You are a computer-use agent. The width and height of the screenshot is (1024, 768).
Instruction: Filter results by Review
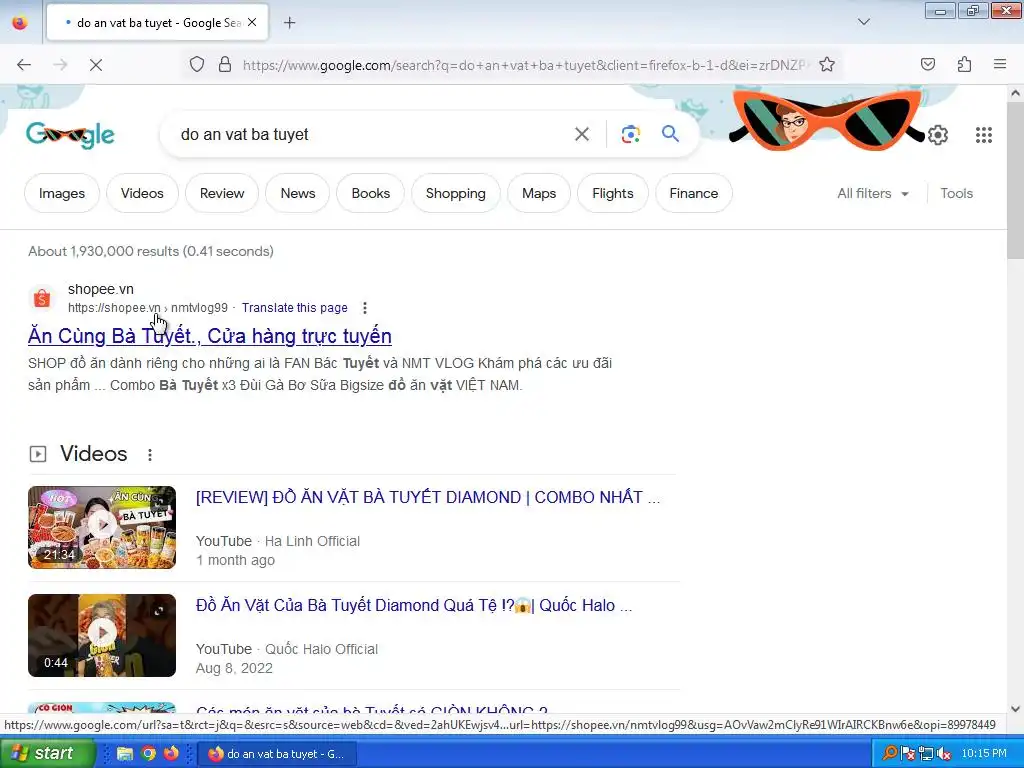[x=222, y=193]
